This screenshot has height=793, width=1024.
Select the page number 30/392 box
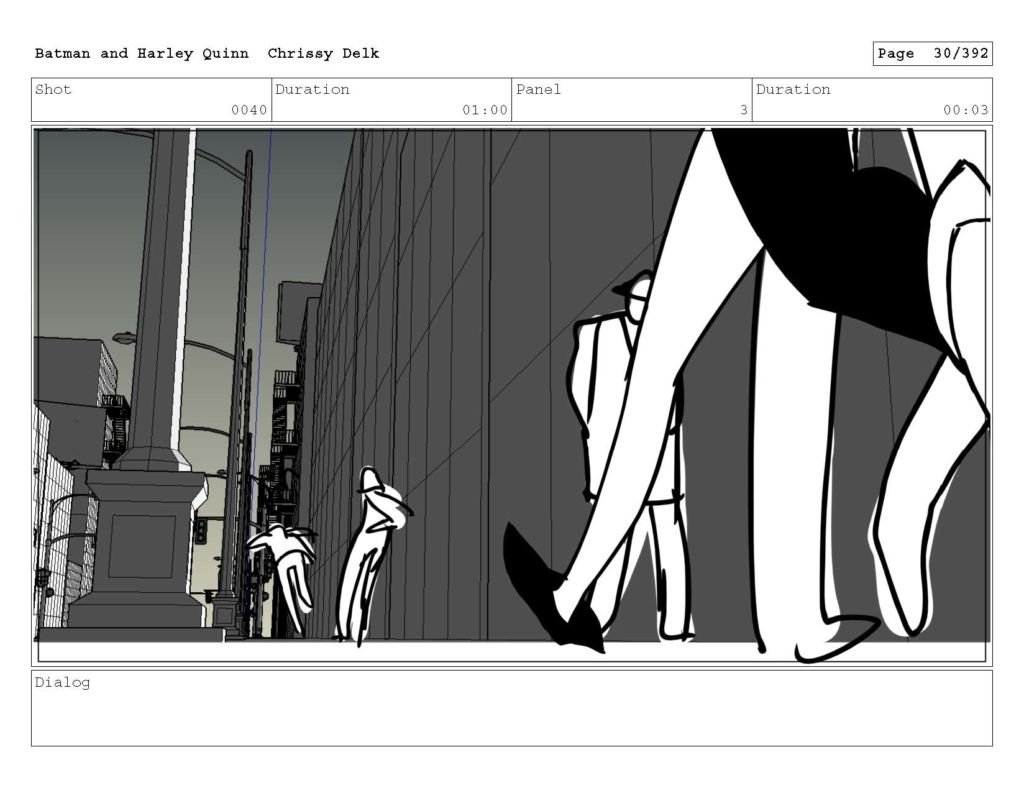coord(932,54)
